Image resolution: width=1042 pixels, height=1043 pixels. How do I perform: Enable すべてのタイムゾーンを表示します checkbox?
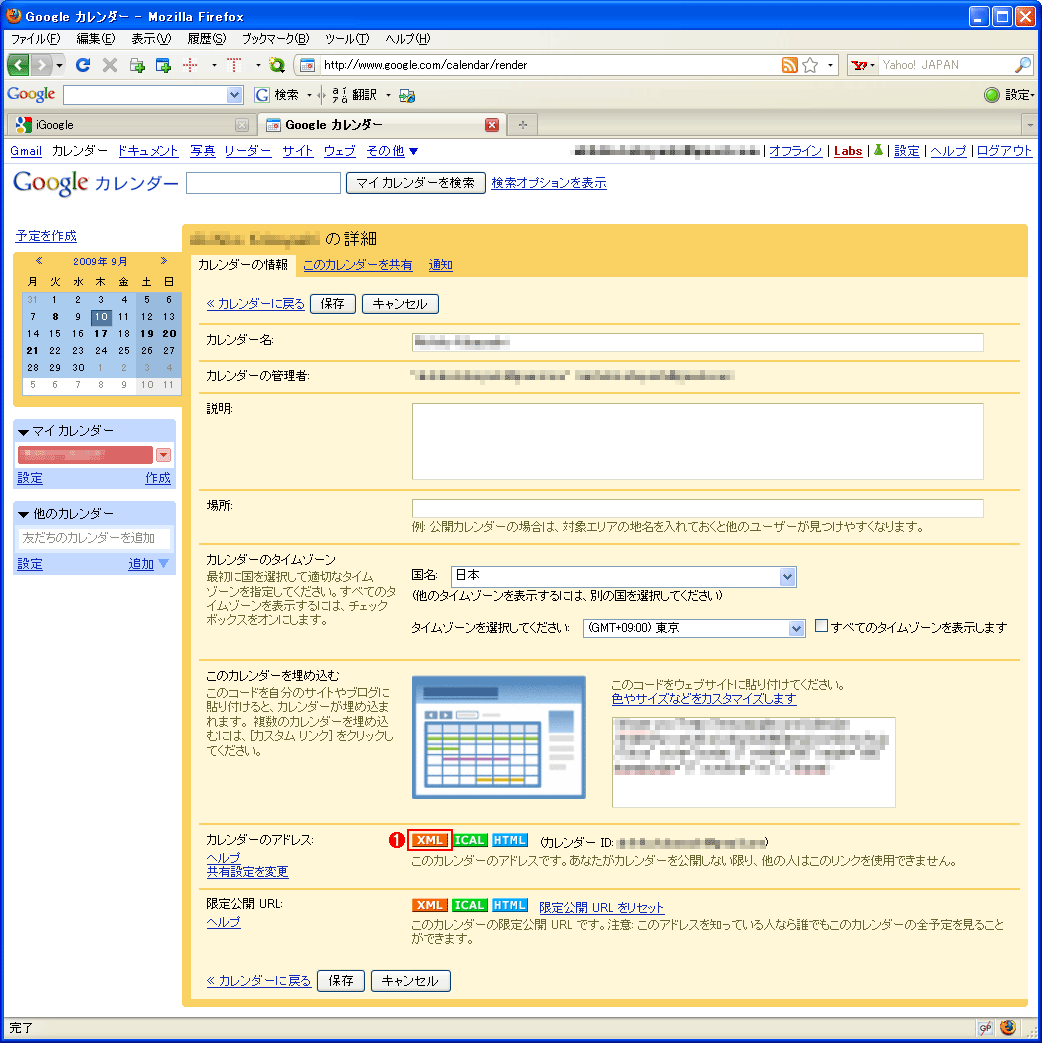(x=821, y=626)
